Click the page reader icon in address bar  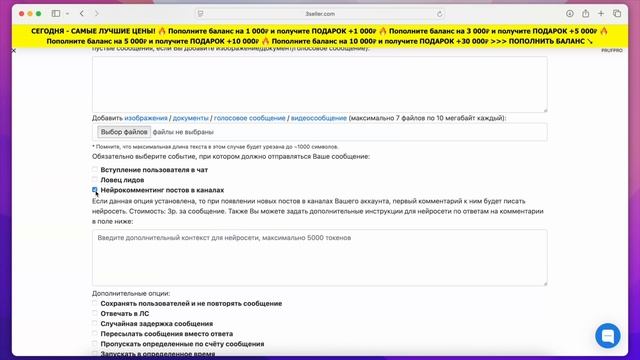[200, 14]
